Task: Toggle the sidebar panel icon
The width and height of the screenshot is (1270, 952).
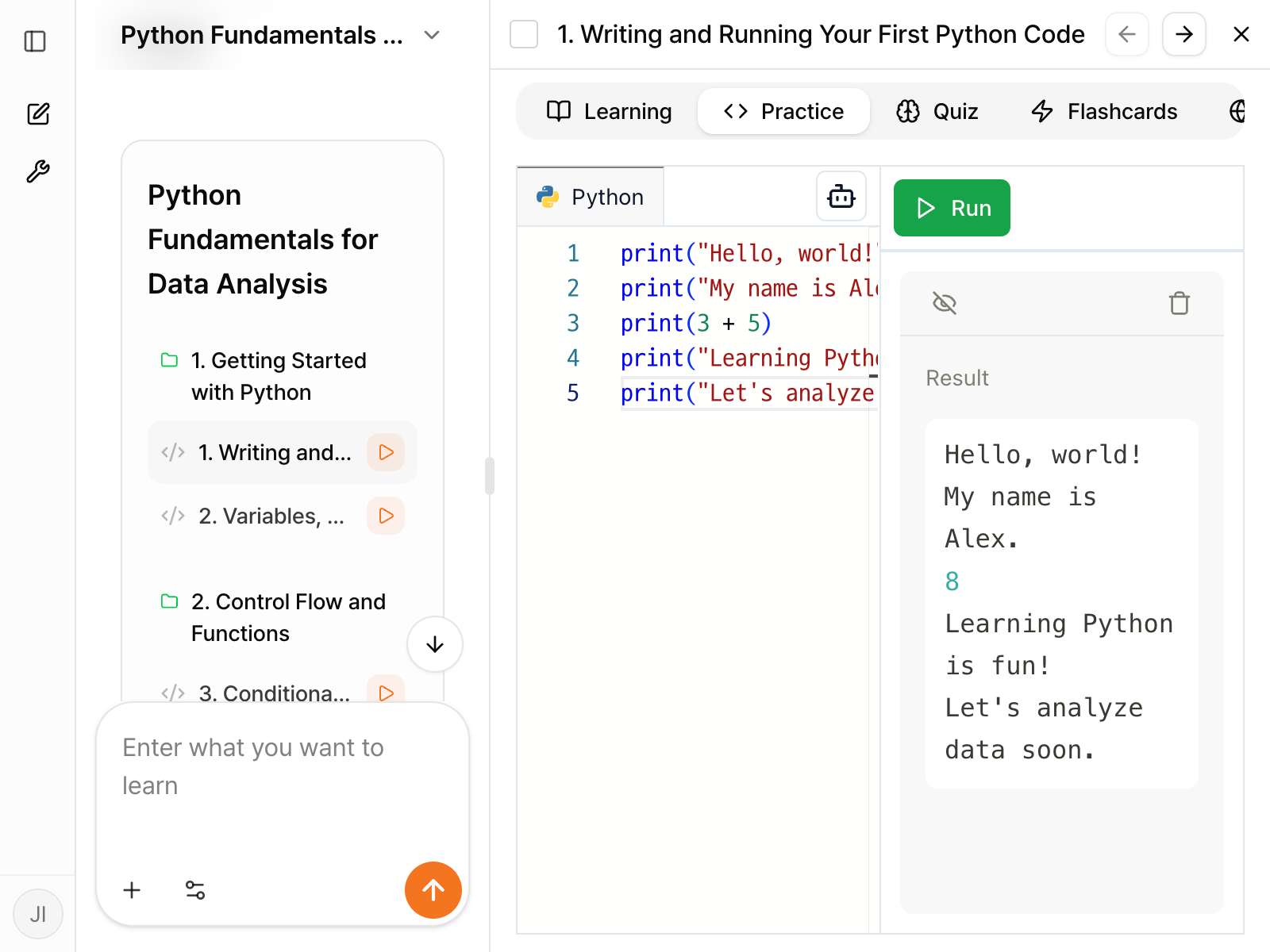Action: [36, 41]
